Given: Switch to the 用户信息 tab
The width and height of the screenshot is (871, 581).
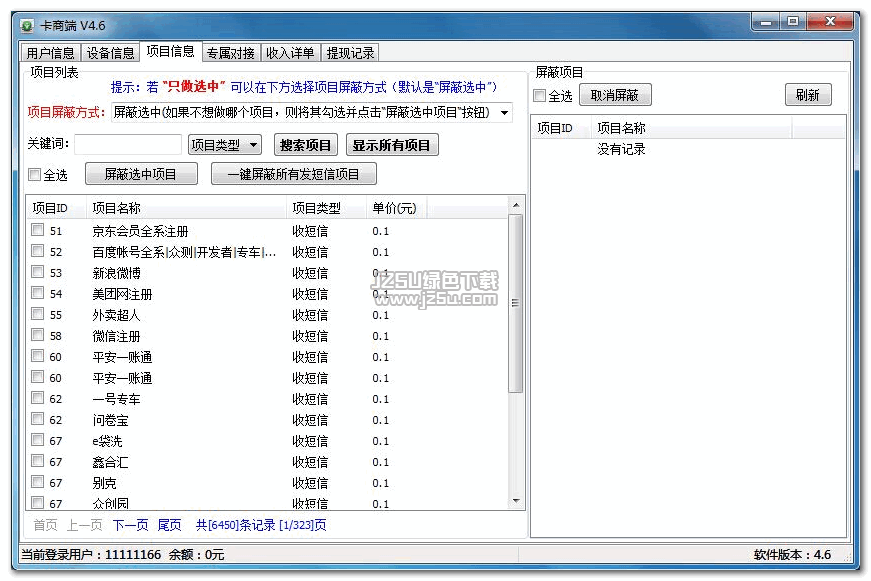Looking at the screenshot, I should point(50,53).
